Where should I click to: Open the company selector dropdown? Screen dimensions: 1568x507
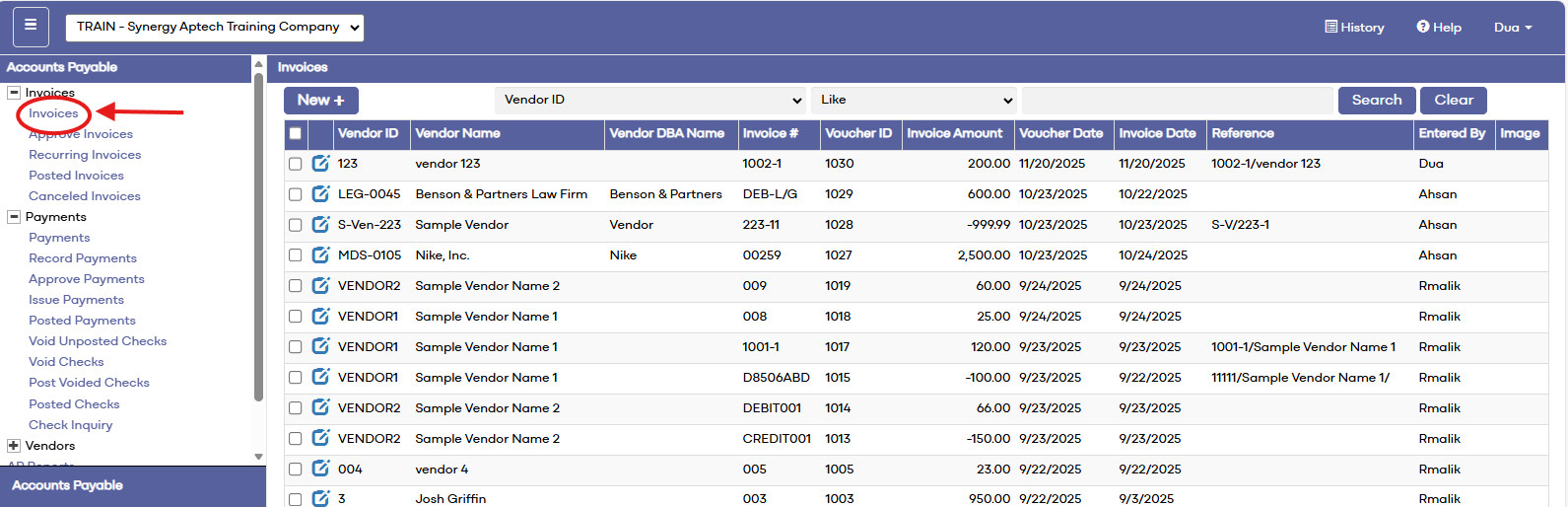215,28
